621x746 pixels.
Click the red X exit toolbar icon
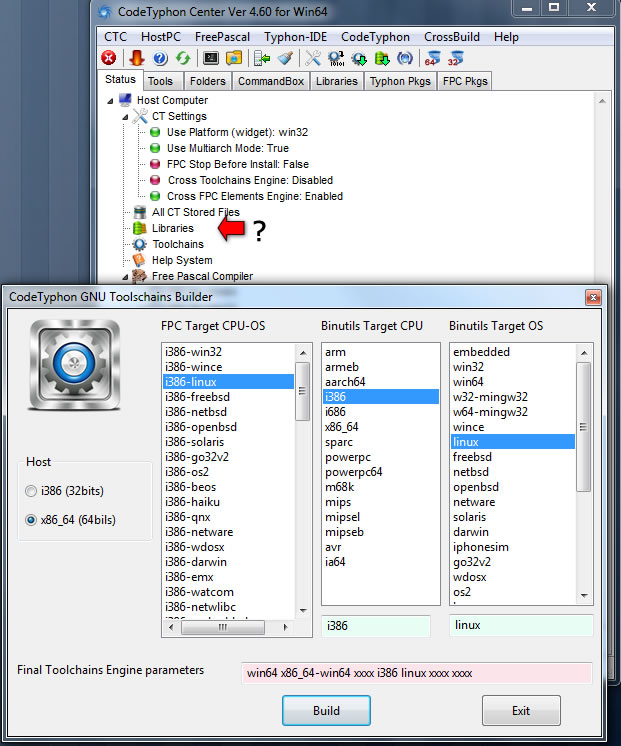tap(109, 58)
